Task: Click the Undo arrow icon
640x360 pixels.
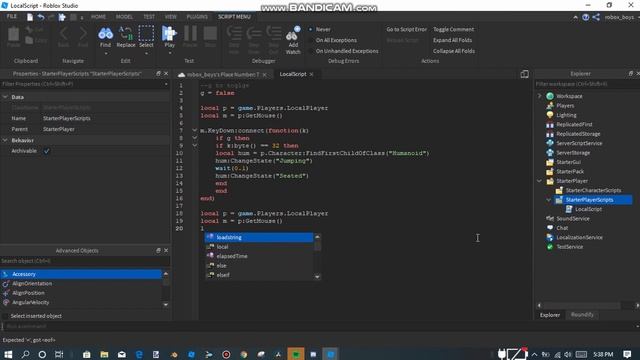Action: coord(41,17)
